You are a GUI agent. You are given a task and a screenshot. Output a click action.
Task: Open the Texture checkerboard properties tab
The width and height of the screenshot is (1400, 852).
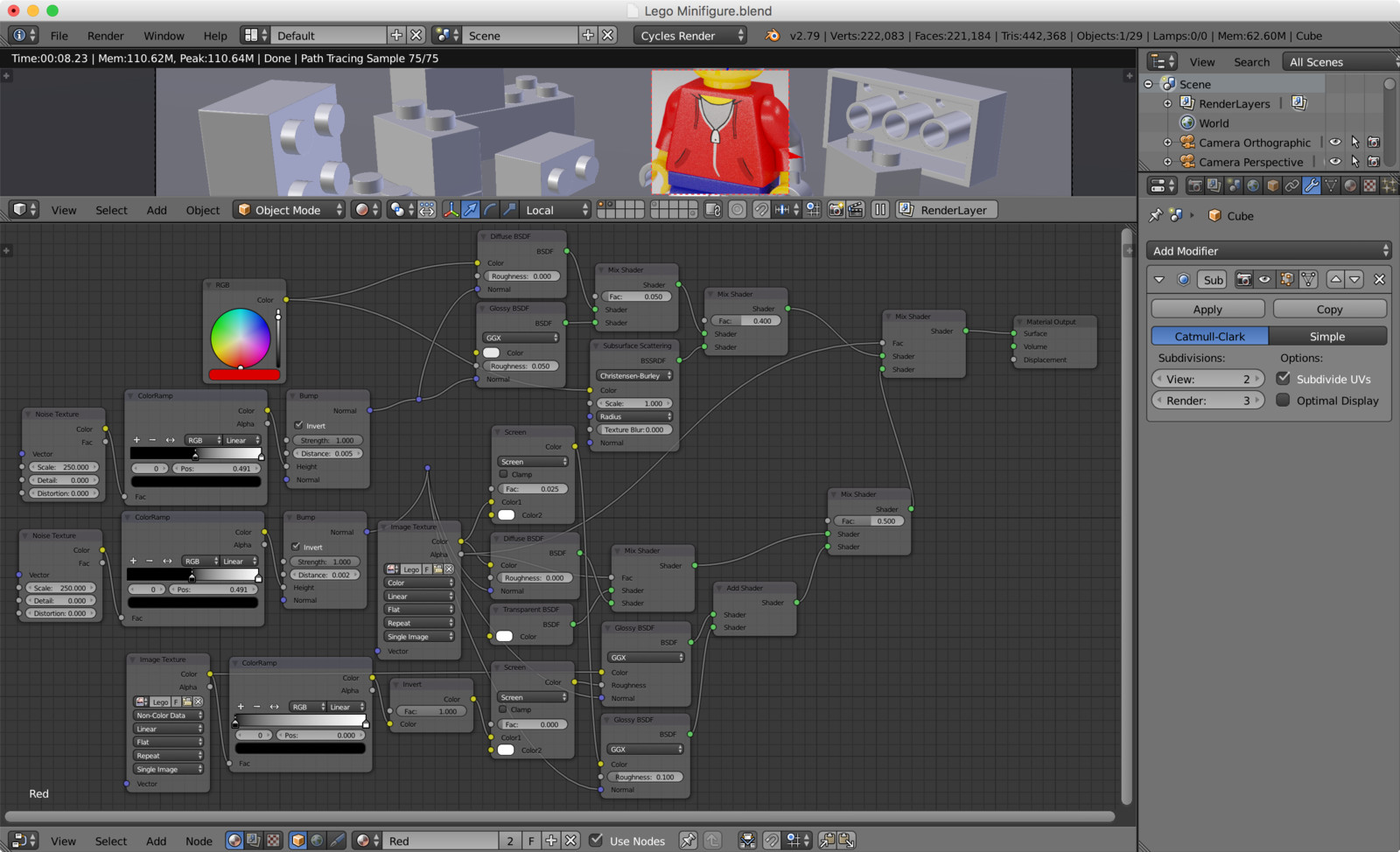(1369, 185)
